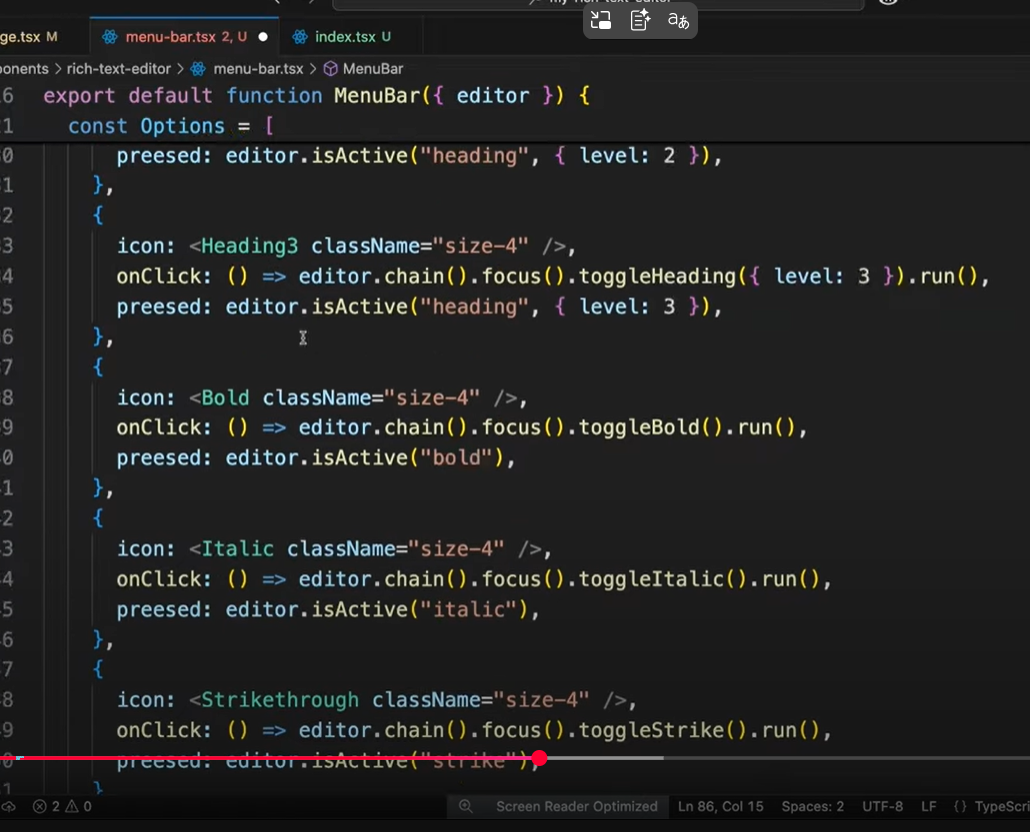Click the React icon on index.tsx tab
The height and width of the screenshot is (832, 1030).
point(298,37)
